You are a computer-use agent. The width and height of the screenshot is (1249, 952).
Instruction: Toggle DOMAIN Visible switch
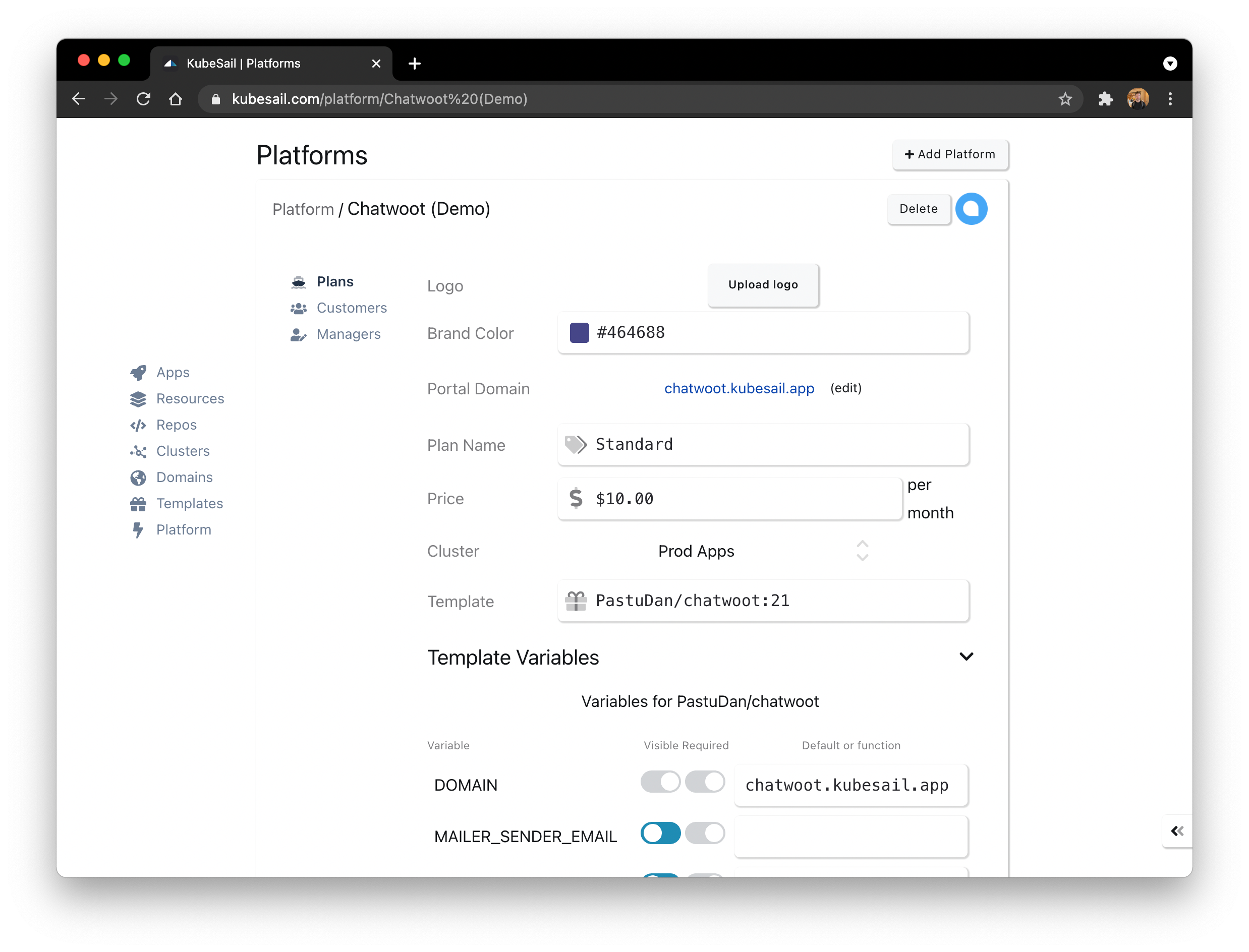(660, 782)
